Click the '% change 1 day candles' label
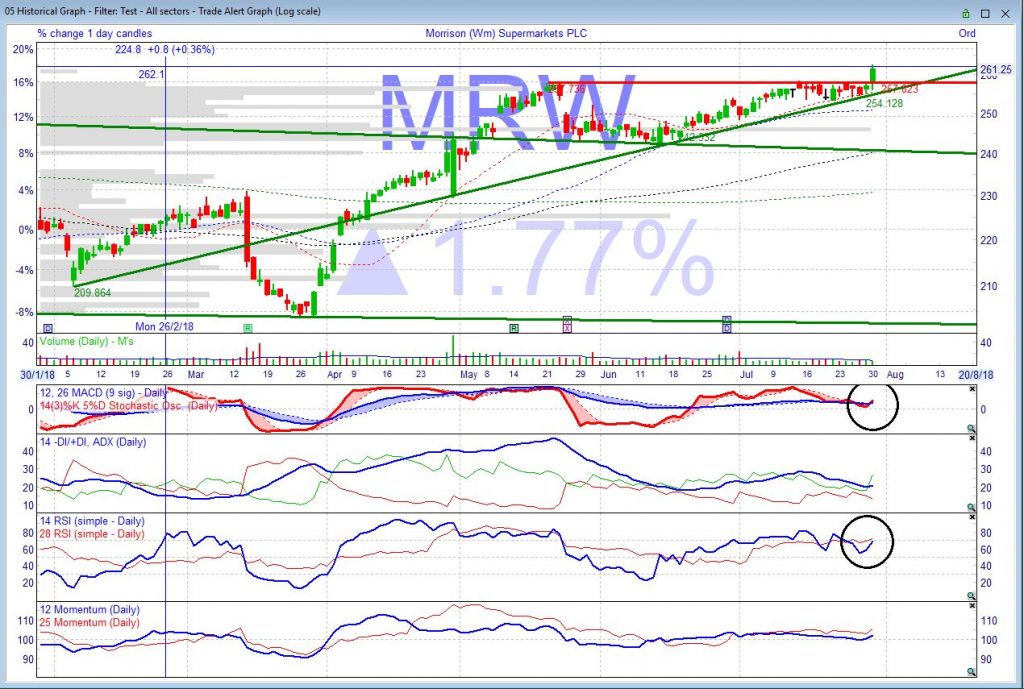 pos(95,33)
